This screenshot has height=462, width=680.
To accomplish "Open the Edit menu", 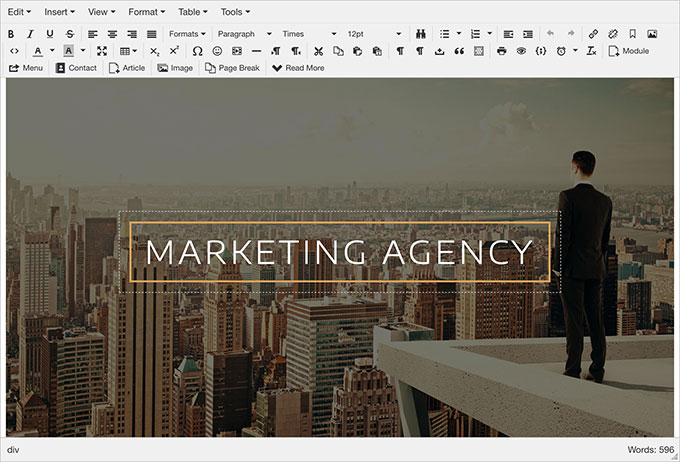I will coord(19,12).
